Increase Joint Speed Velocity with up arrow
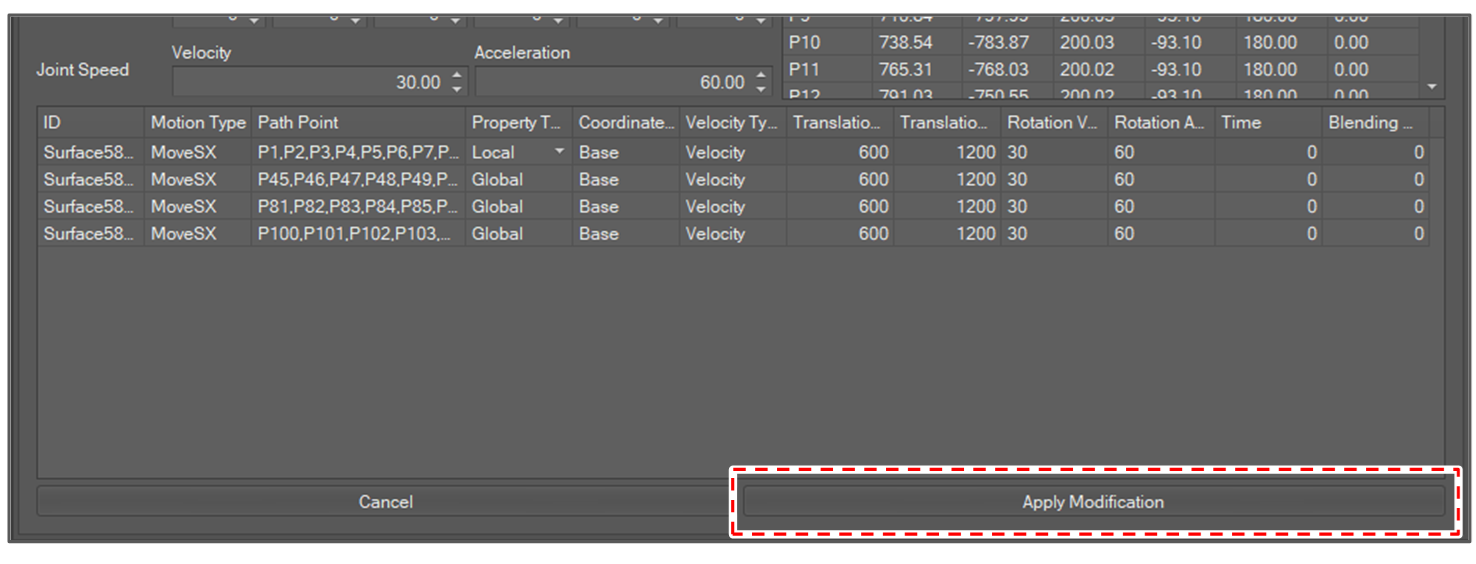The width and height of the screenshot is (1476, 564). click(x=457, y=76)
